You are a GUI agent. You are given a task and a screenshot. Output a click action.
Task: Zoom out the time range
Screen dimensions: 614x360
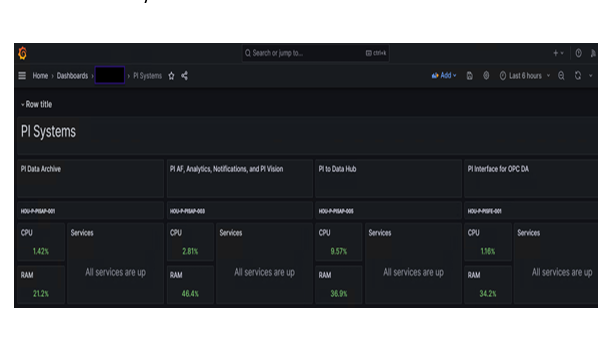point(561,76)
